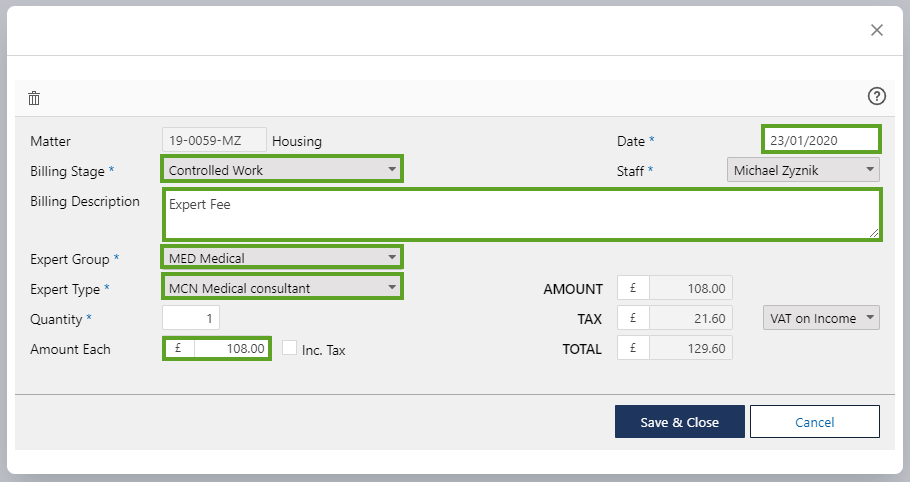This screenshot has height=482, width=910.
Task: Focus the Billing Description text area
Action: click(520, 215)
